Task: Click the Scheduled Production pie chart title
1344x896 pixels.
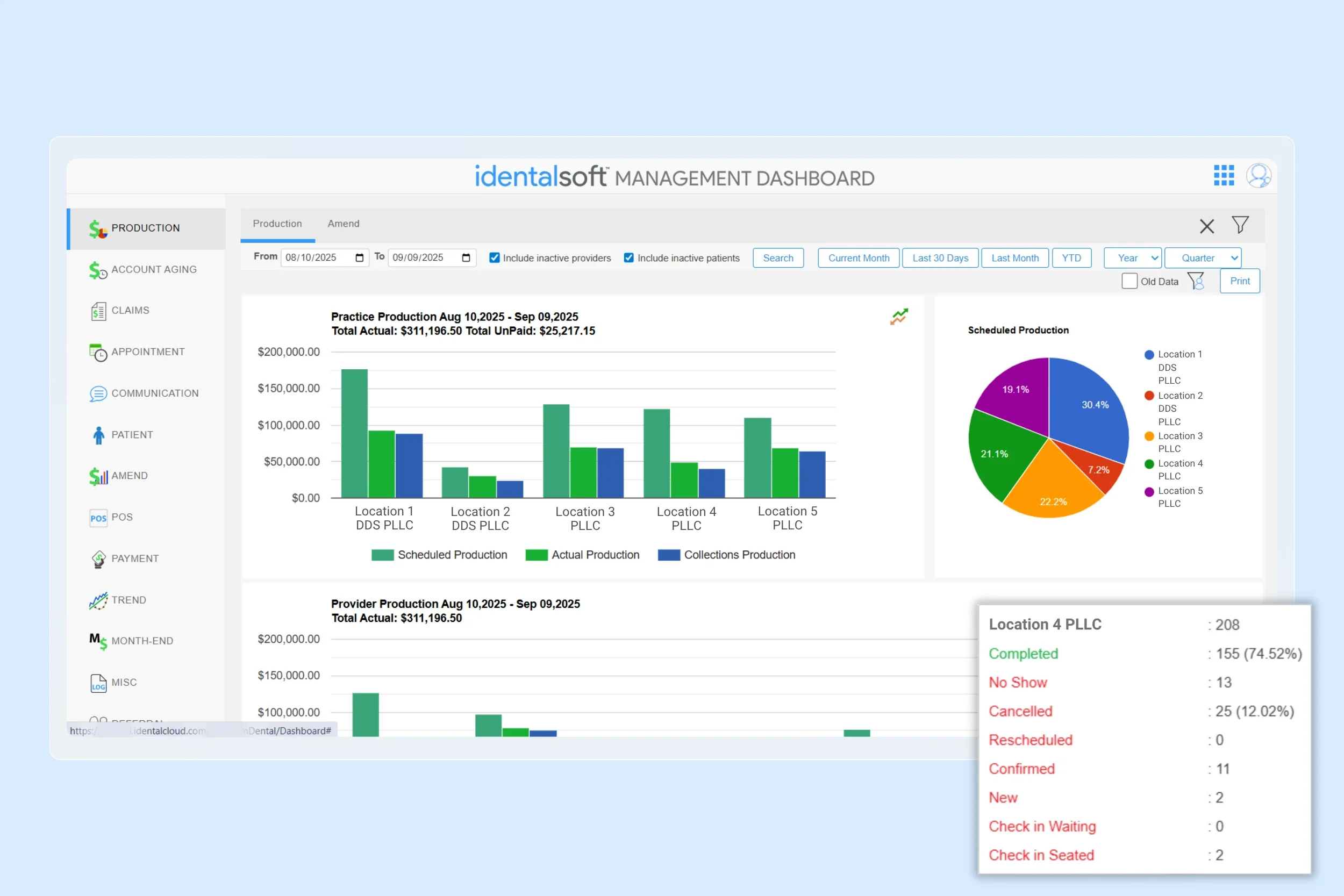Action: point(1018,329)
